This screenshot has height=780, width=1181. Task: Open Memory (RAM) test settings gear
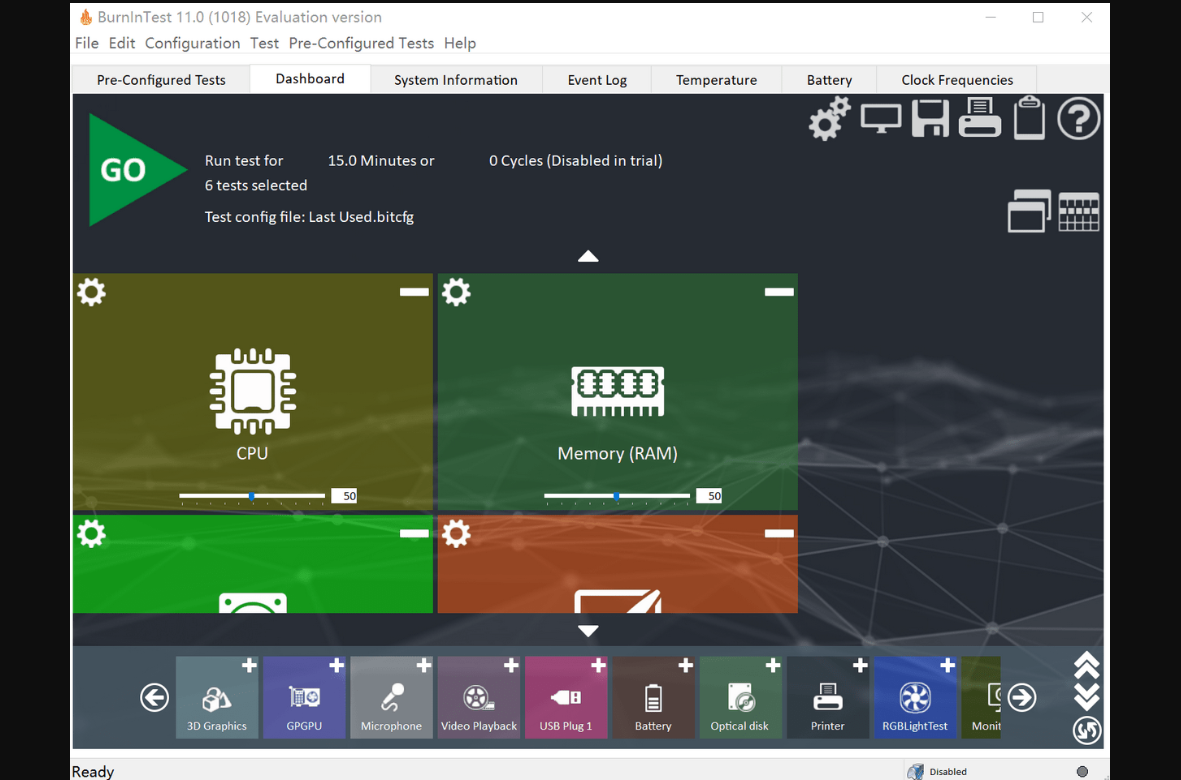(456, 291)
